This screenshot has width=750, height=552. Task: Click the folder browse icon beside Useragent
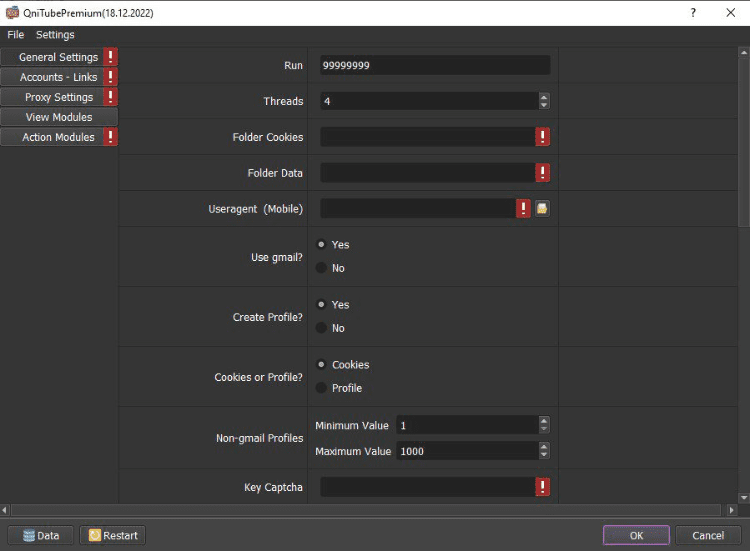(x=541, y=209)
